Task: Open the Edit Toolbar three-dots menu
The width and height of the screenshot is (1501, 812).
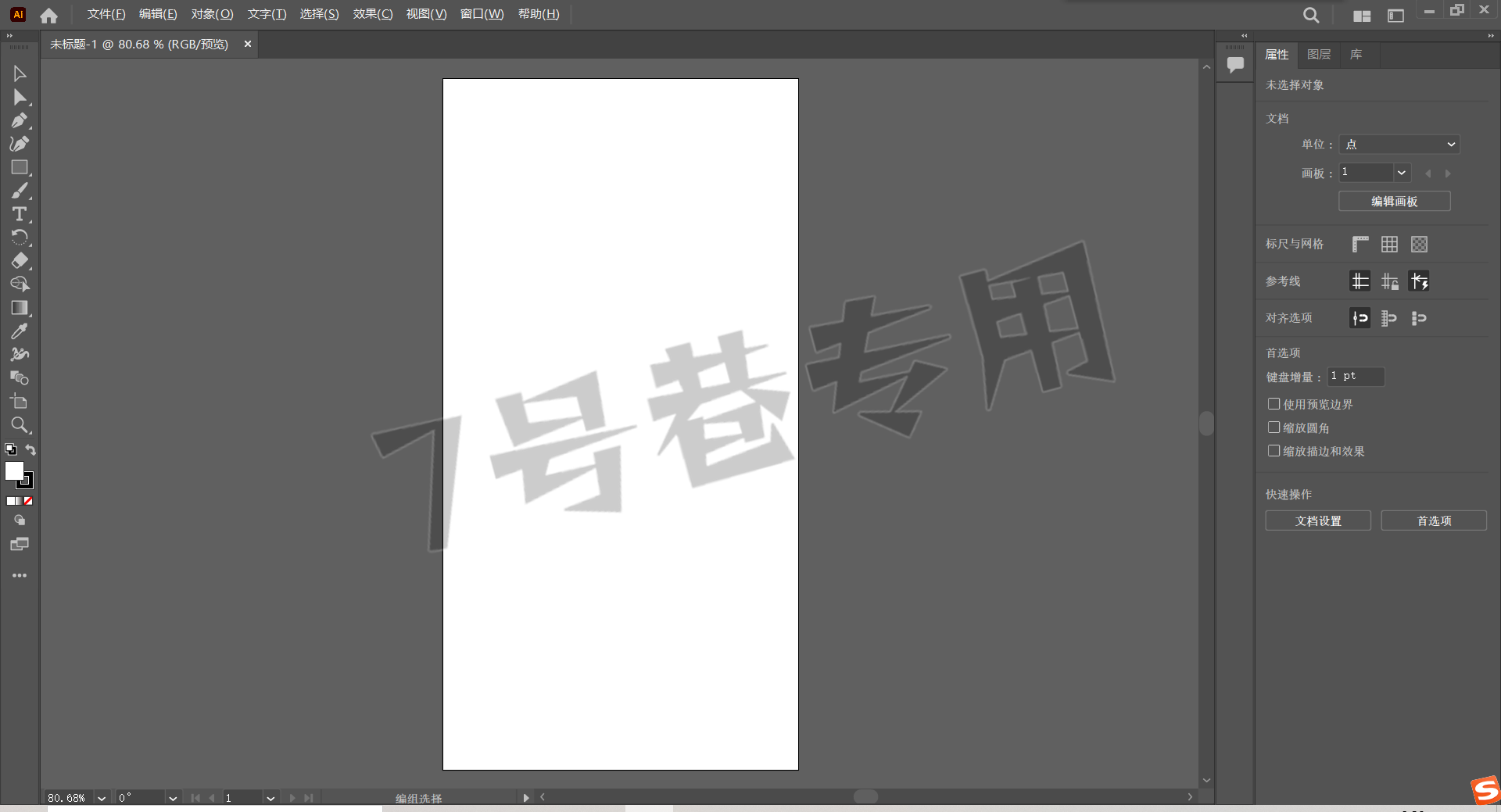Action: pyautogui.click(x=20, y=575)
